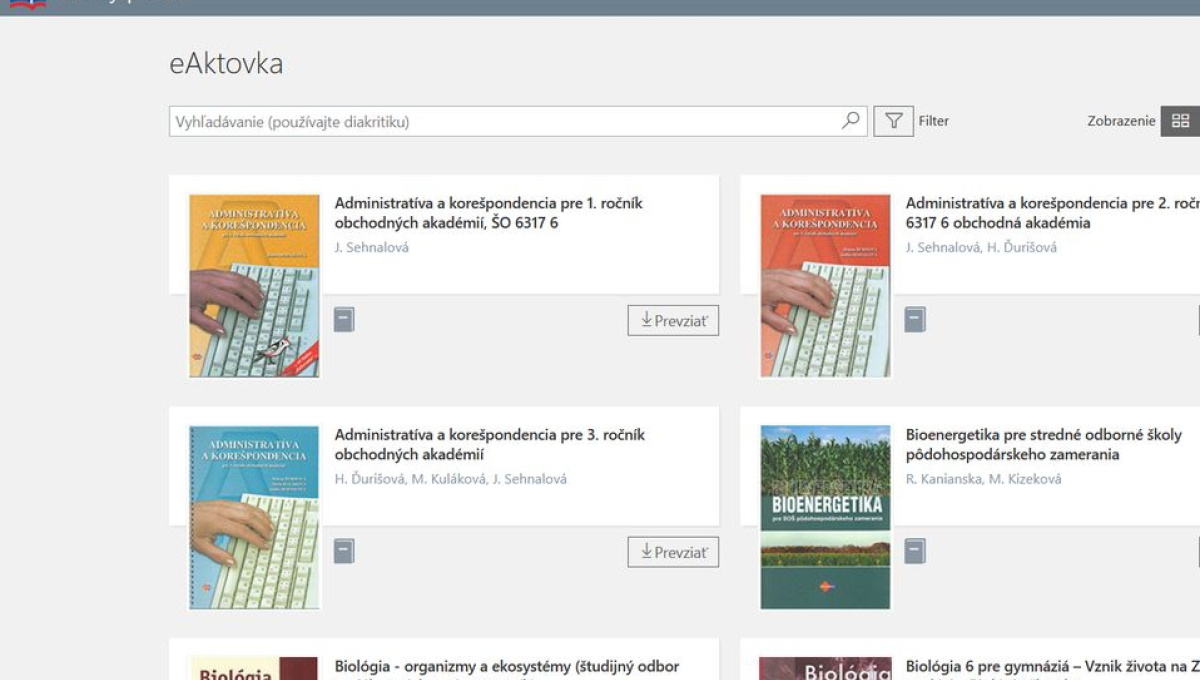Viewport: 1200px width, 680px height.
Task: Download Administratíva a korešpondencia 1. ročník with Prevziať
Action: [673, 320]
